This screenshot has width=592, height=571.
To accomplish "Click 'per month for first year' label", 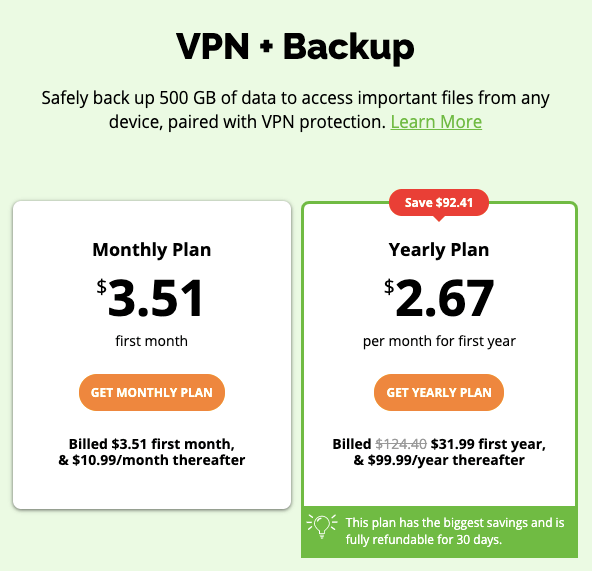I will click(x=439, y=341).
